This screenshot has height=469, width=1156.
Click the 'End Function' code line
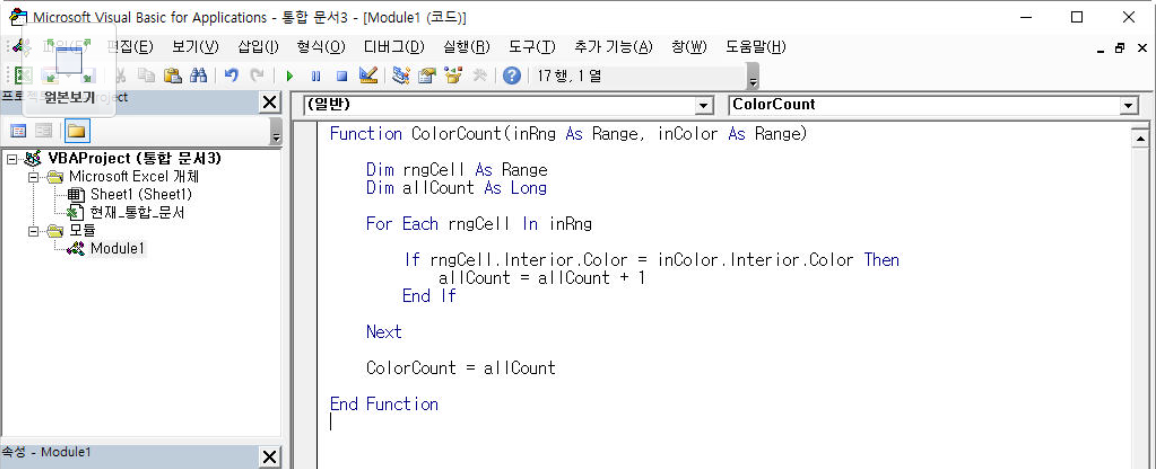pyautogui.click(x=384, y=404)
